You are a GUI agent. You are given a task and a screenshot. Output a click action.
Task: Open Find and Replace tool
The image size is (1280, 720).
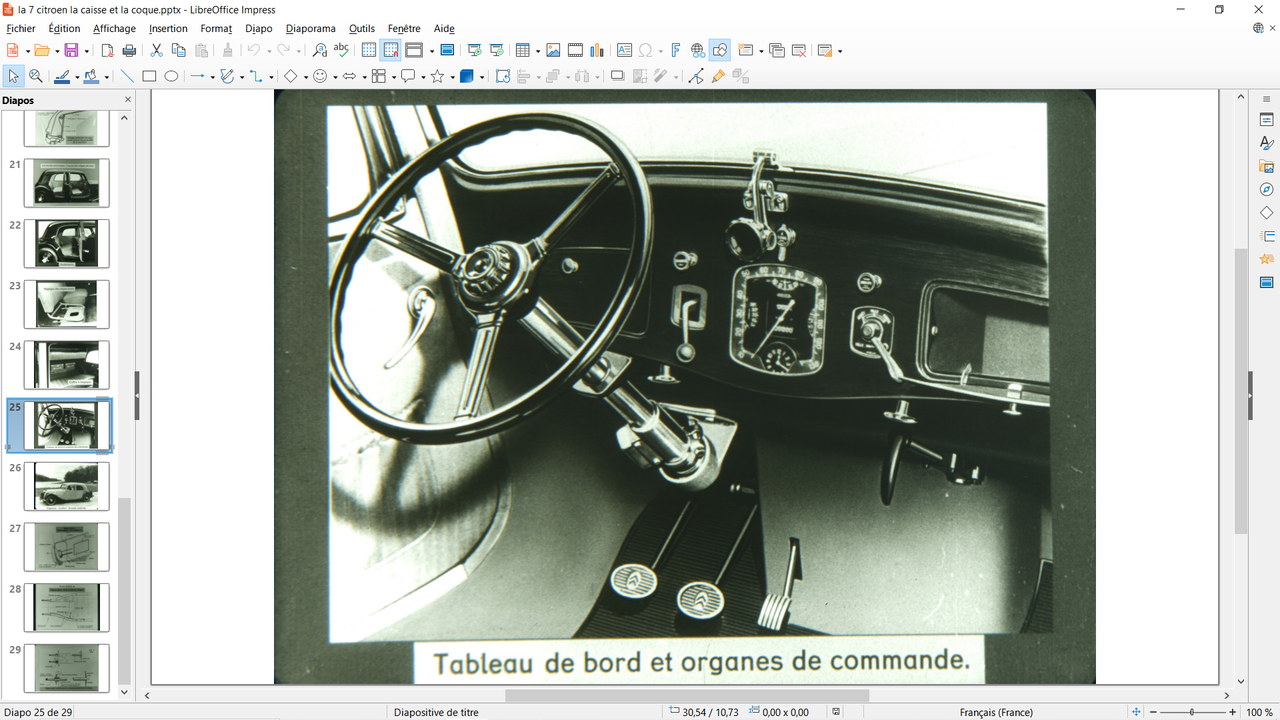click(320, 50)
